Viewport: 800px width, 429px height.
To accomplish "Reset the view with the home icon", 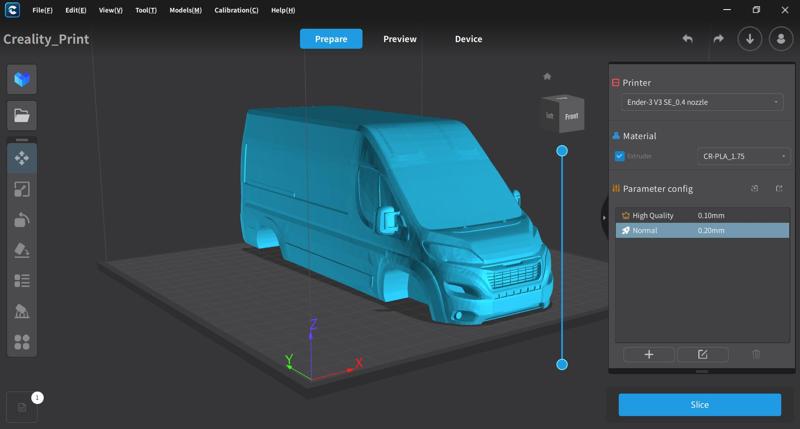I will [x=547, y=77].
